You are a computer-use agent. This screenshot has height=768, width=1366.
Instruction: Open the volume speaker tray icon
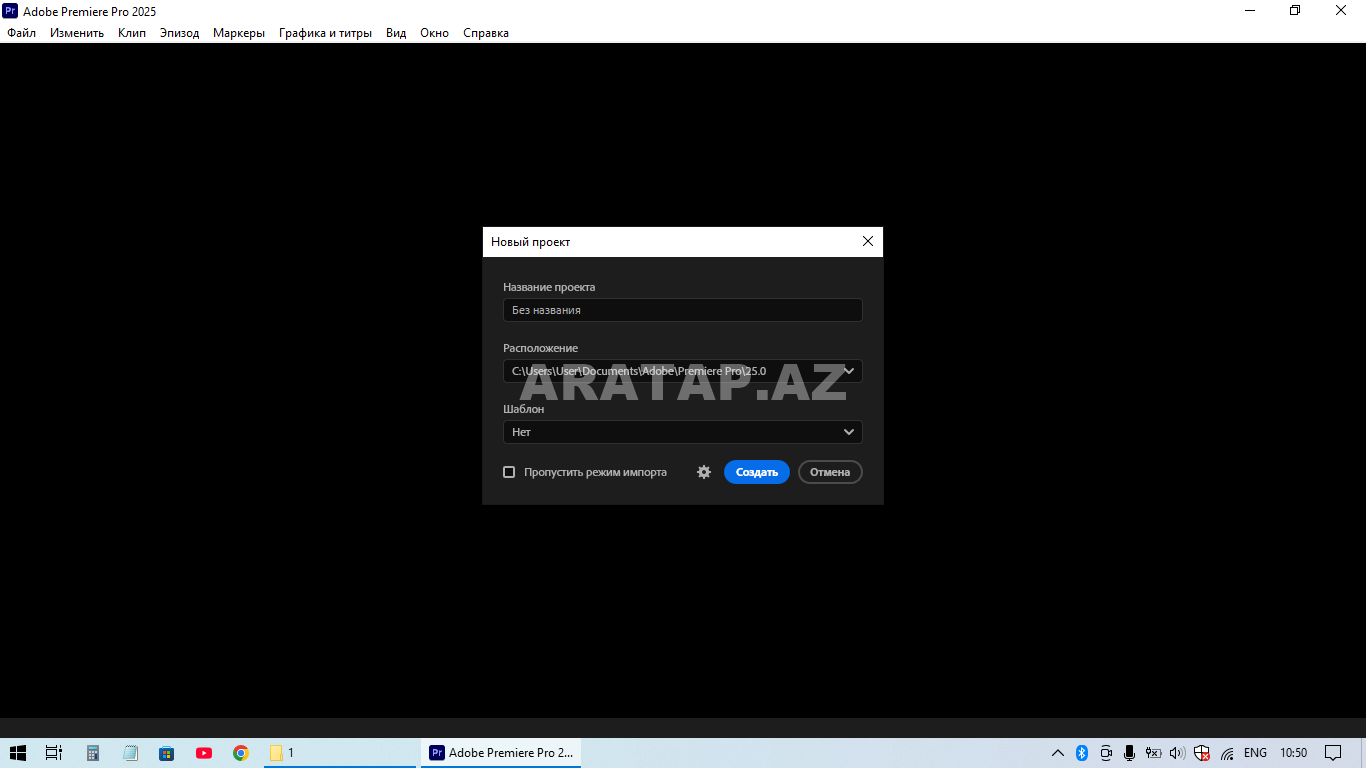click(1177, 753)
